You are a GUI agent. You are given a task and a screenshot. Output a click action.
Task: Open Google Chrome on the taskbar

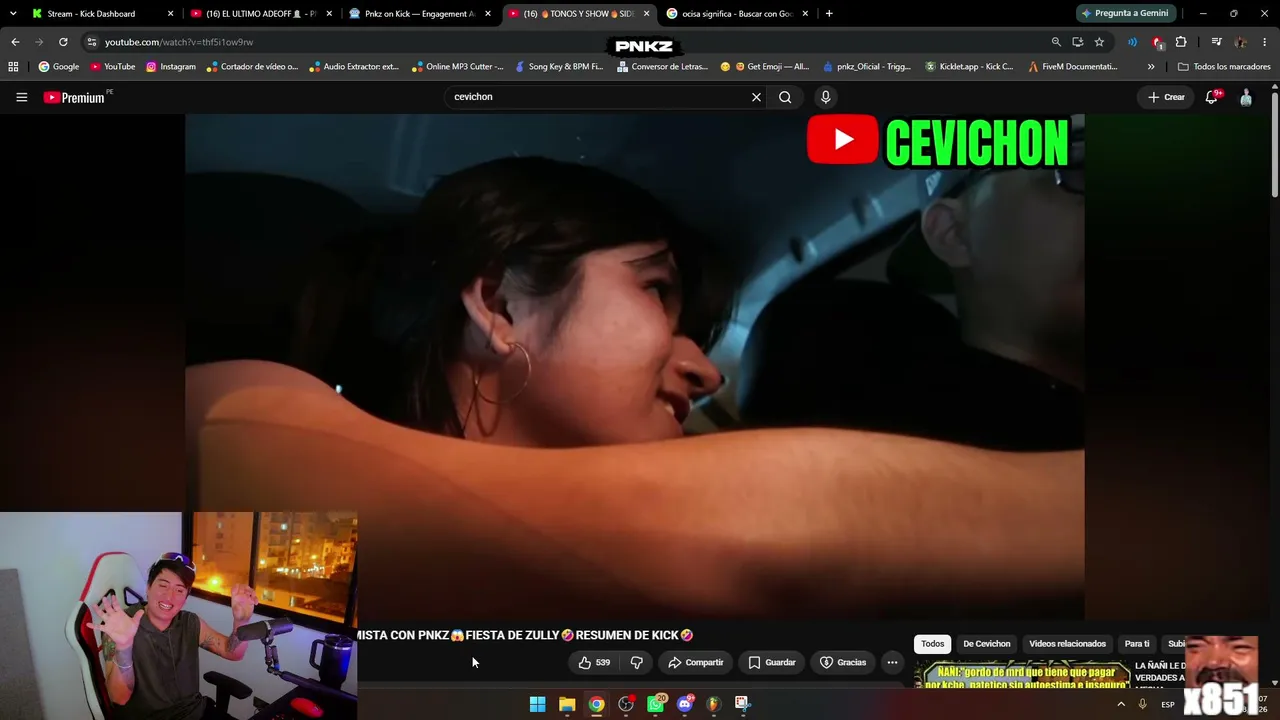pyautogui.click(x=596, y=704)
